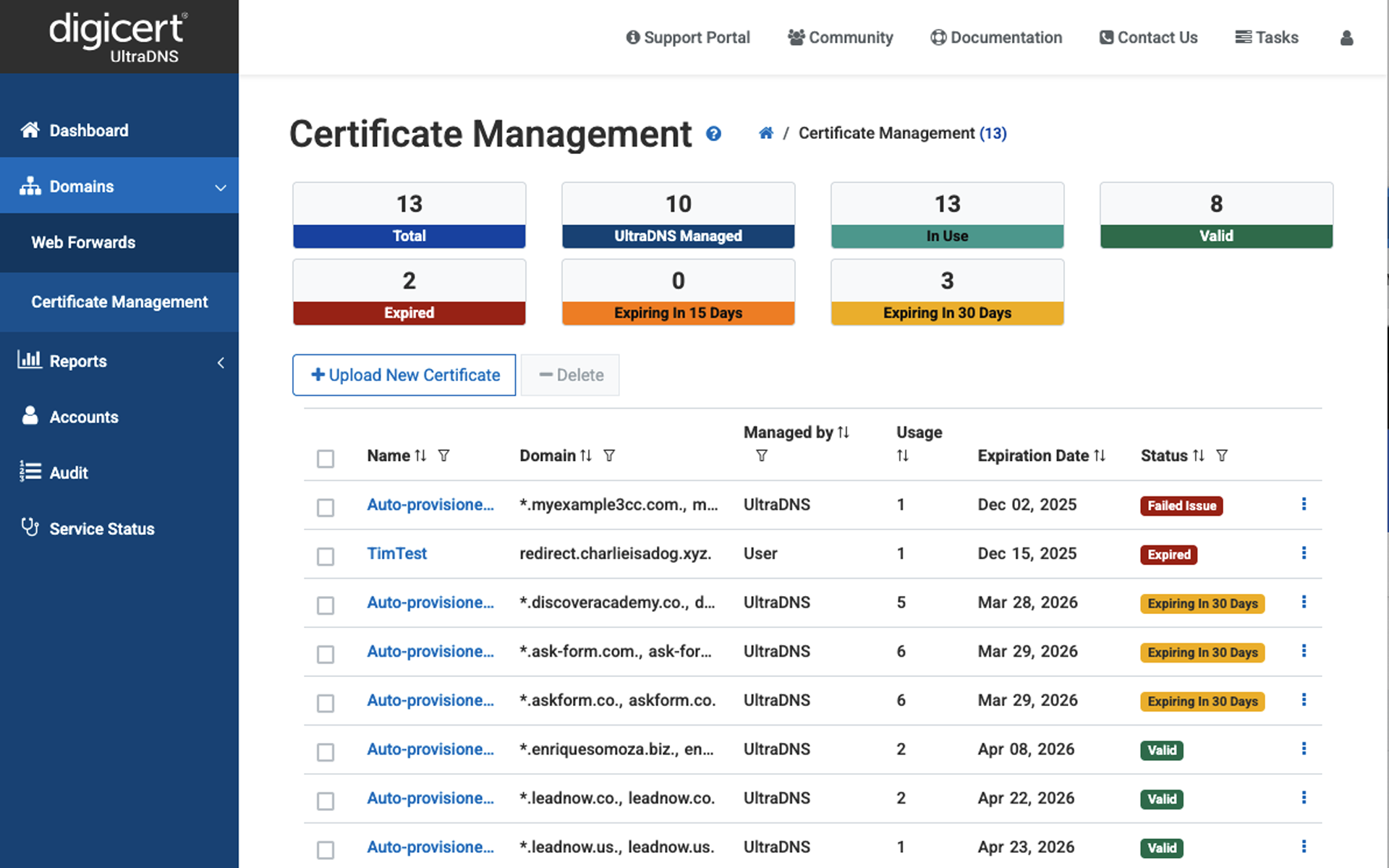1389x868 pixels.
Task: Click the In Use summary card
Action: 948,216
